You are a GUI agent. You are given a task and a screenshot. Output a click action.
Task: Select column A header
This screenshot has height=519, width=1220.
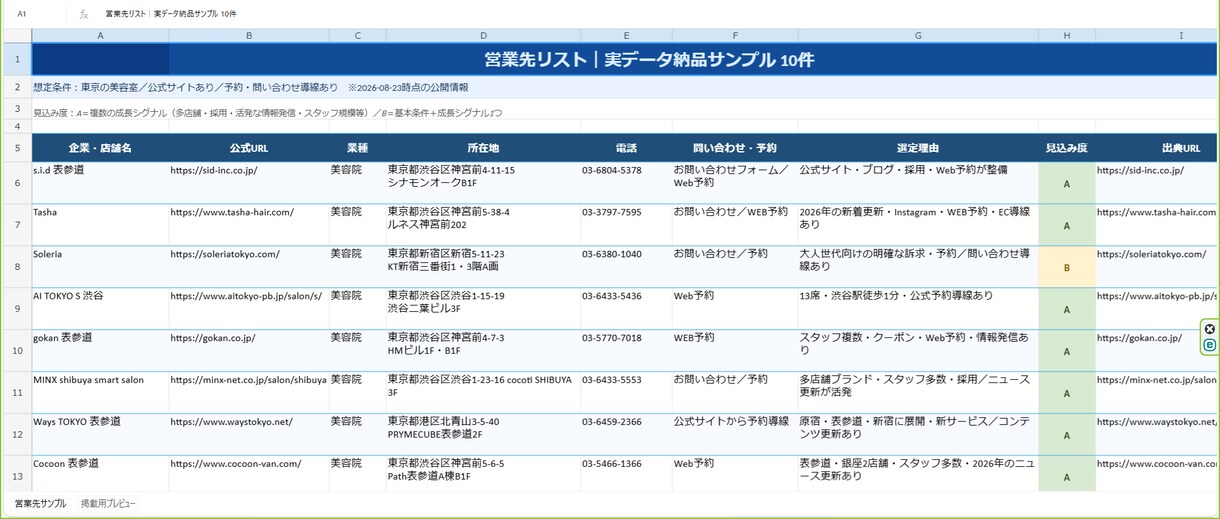coord(100,36)
